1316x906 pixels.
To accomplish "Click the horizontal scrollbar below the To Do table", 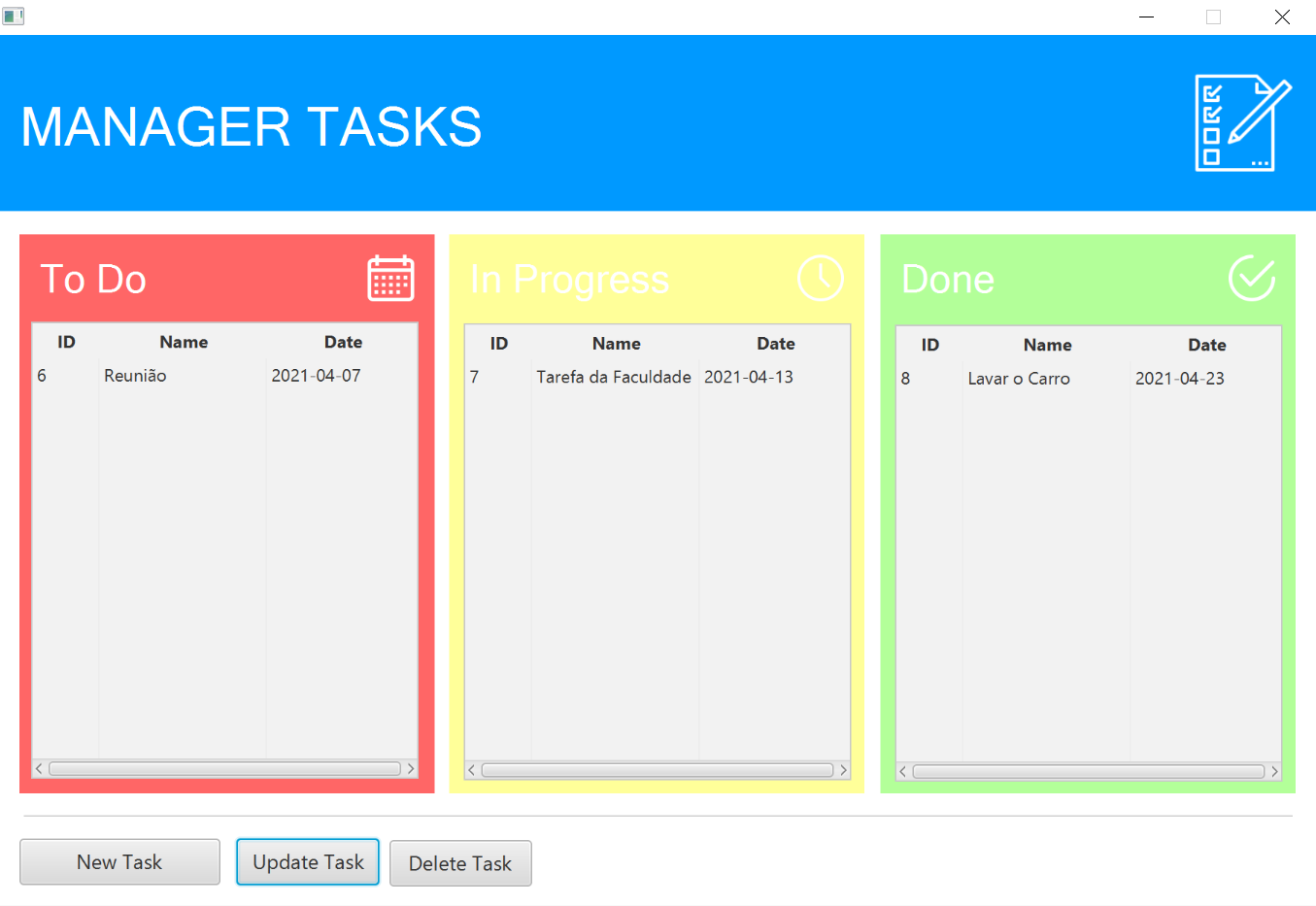I will click(x=223, y=768).
